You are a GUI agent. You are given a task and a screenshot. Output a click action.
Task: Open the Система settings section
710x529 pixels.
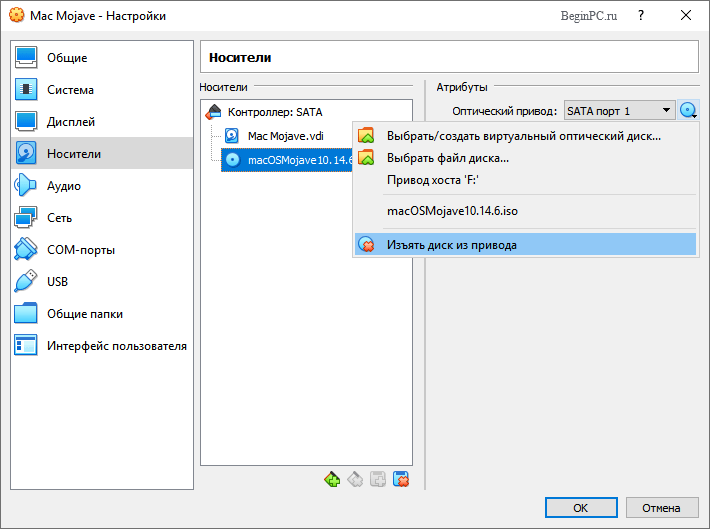[102, 90]
